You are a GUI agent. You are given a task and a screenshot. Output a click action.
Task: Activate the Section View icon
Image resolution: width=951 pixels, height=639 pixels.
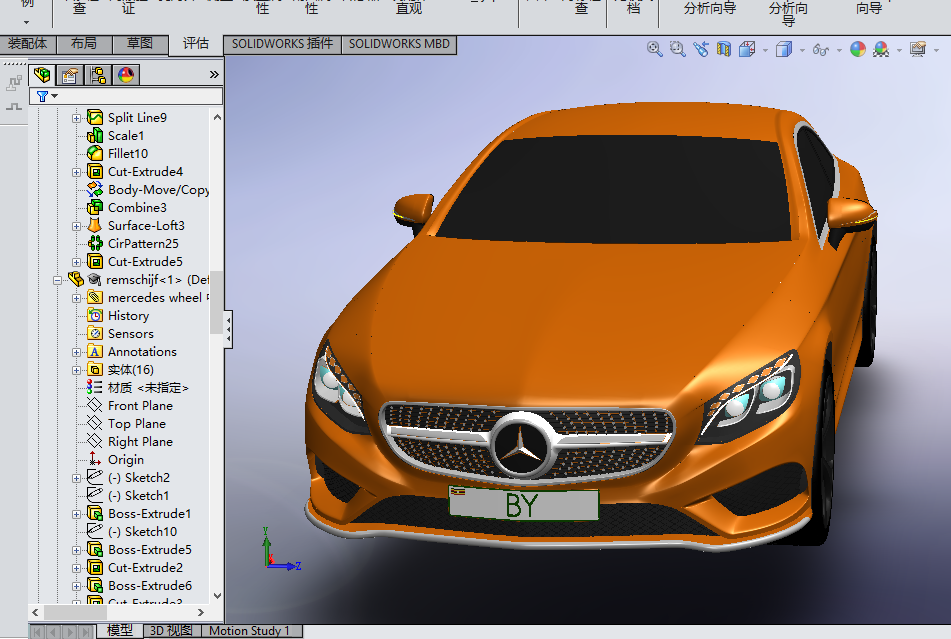[723, 48]
